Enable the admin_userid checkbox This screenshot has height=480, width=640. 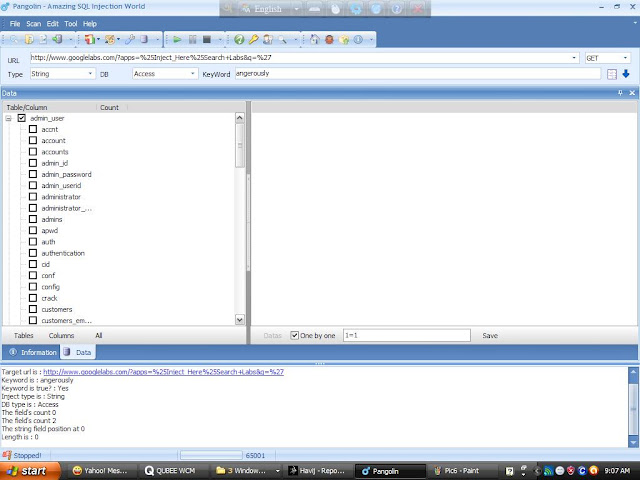(x=33, y=185)
